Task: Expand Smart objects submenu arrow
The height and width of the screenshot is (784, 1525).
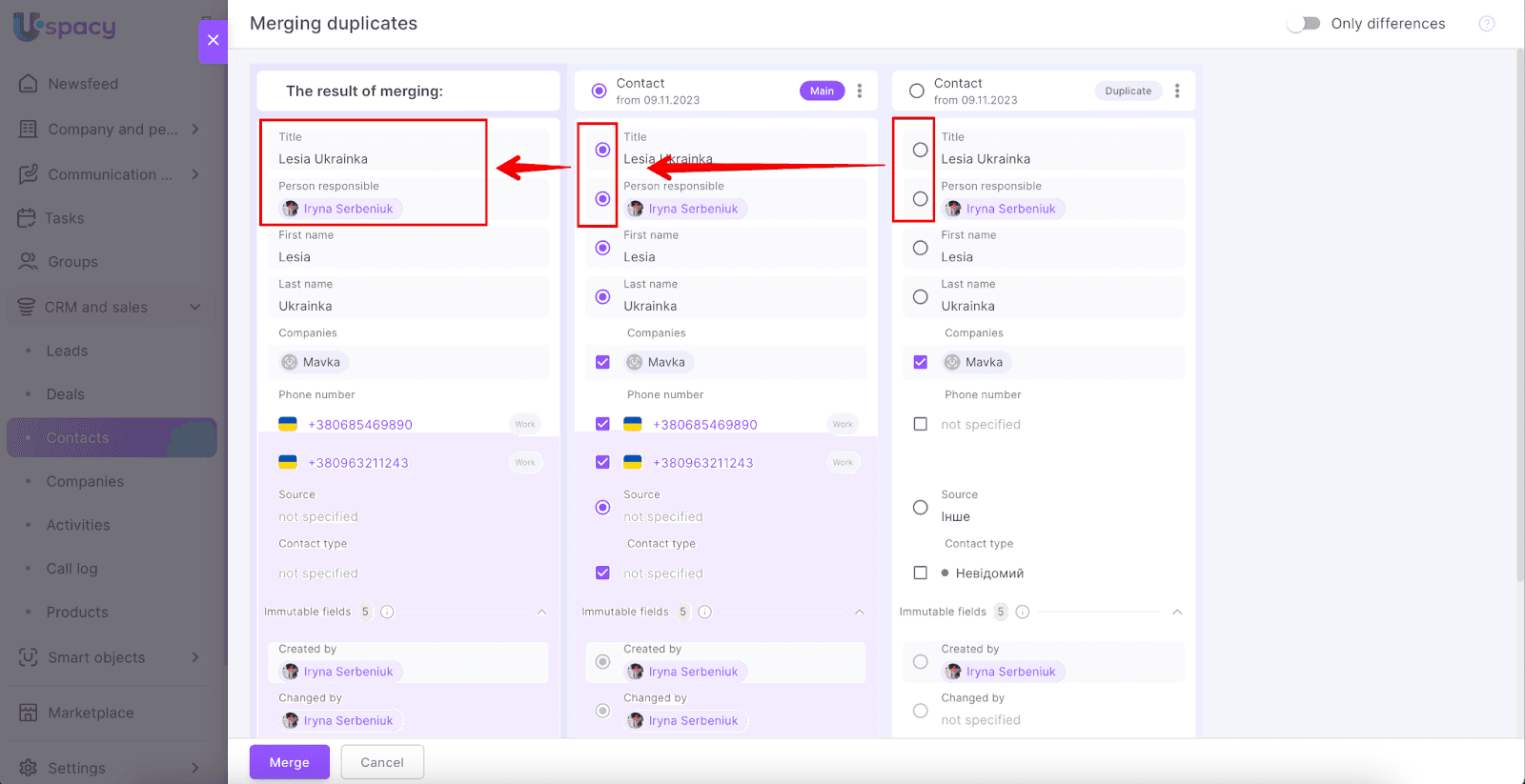Action: click(x=195, y=657)
